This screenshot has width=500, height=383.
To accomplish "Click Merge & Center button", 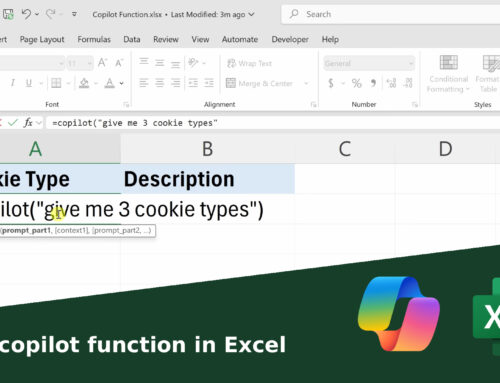I will 259,83.
